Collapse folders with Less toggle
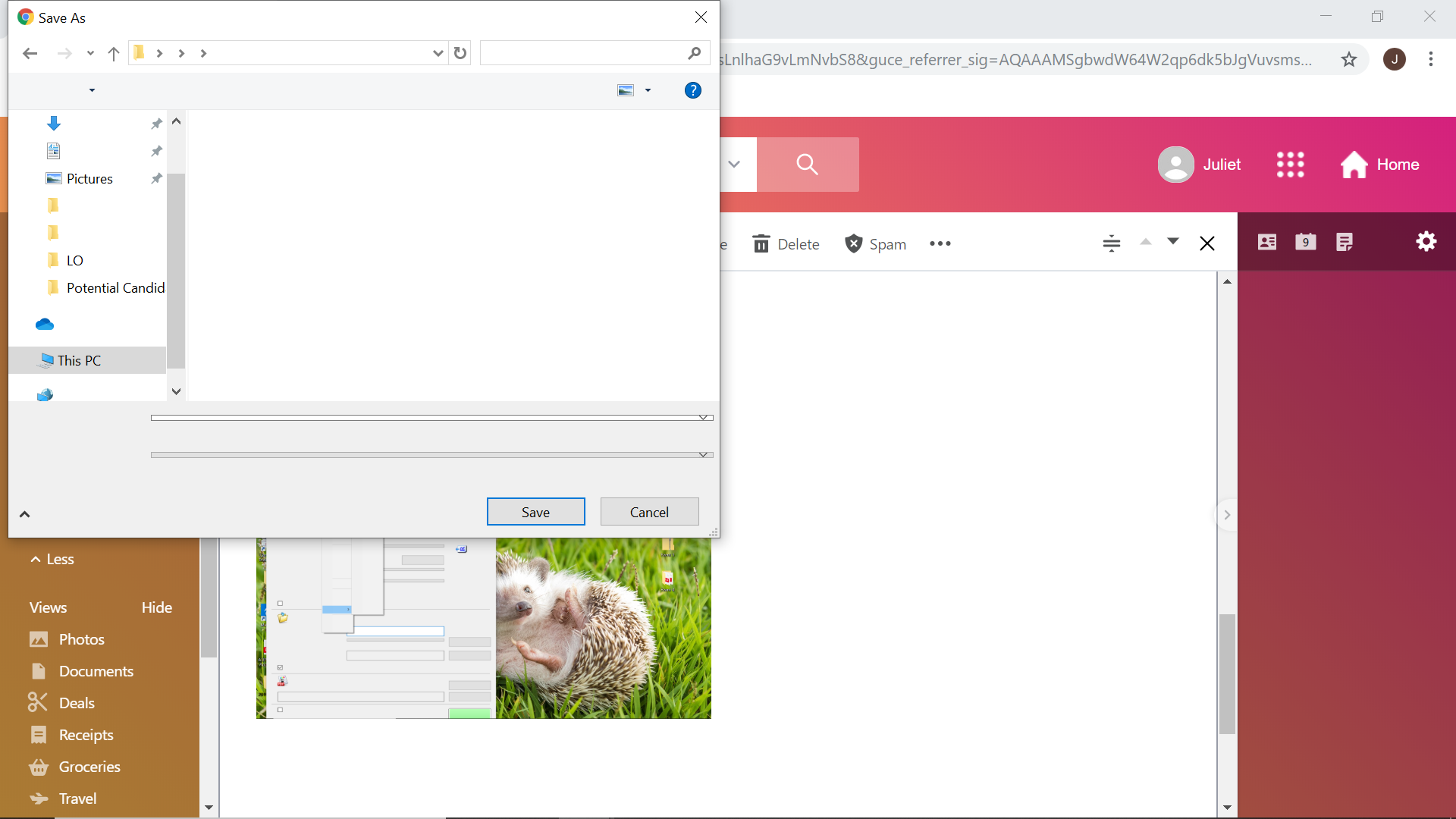The height and width of the screenshot is (819, 1456). tap(52, 559)
